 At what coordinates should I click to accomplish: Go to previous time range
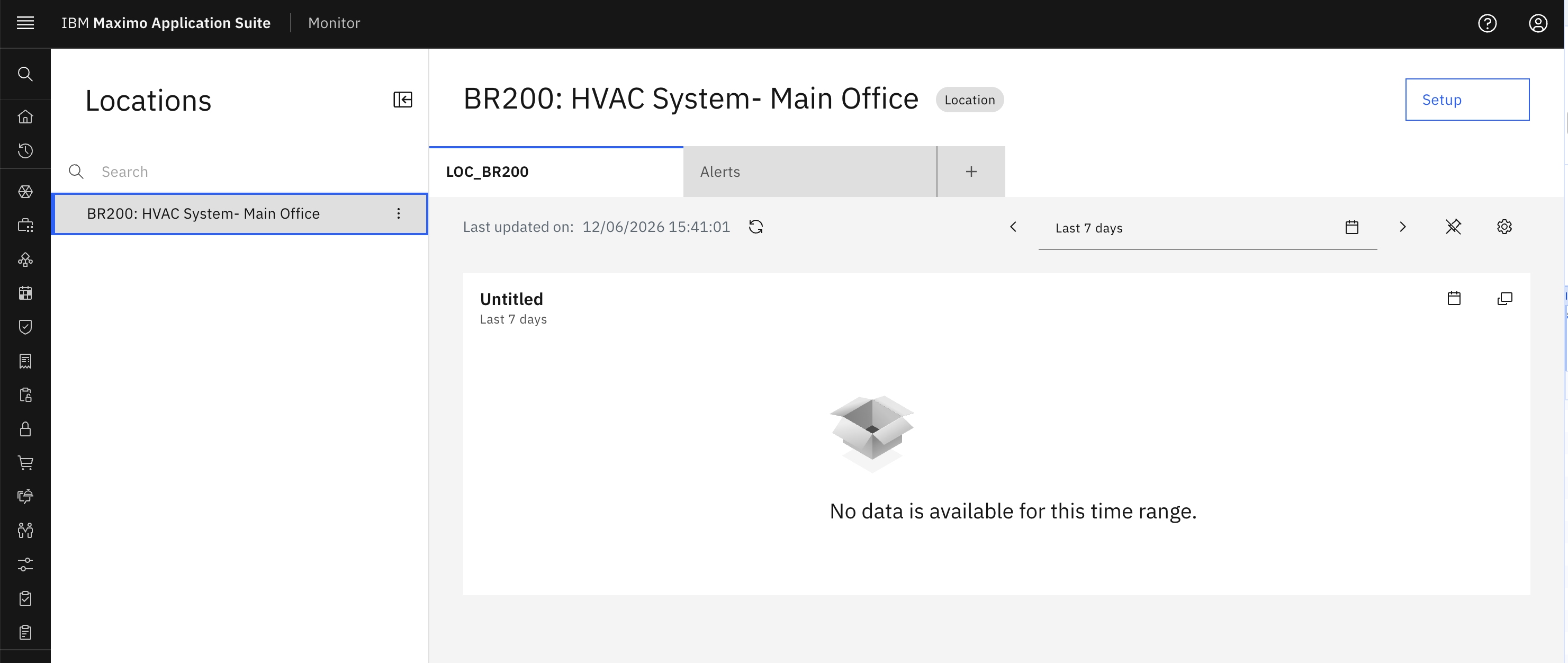[1013, 227]
